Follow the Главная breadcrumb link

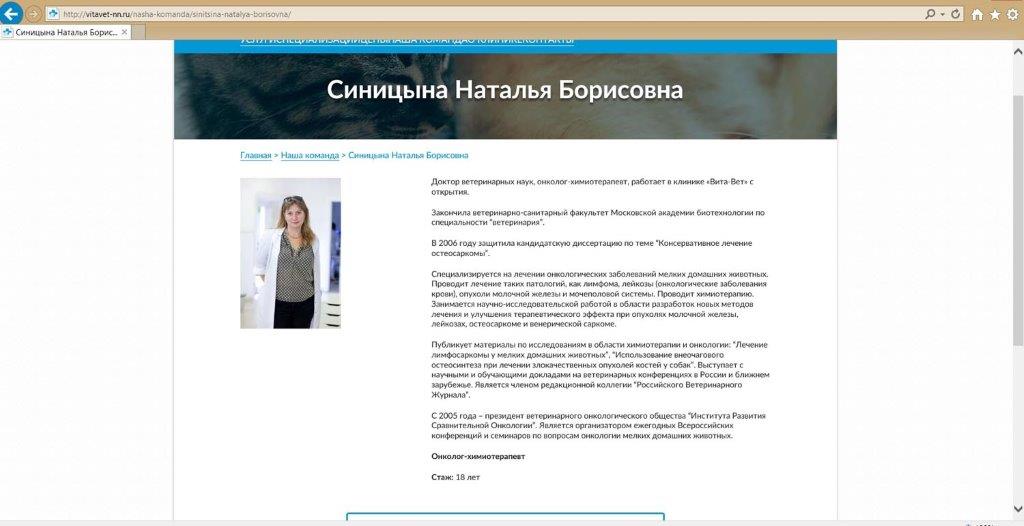pos(255,156)
